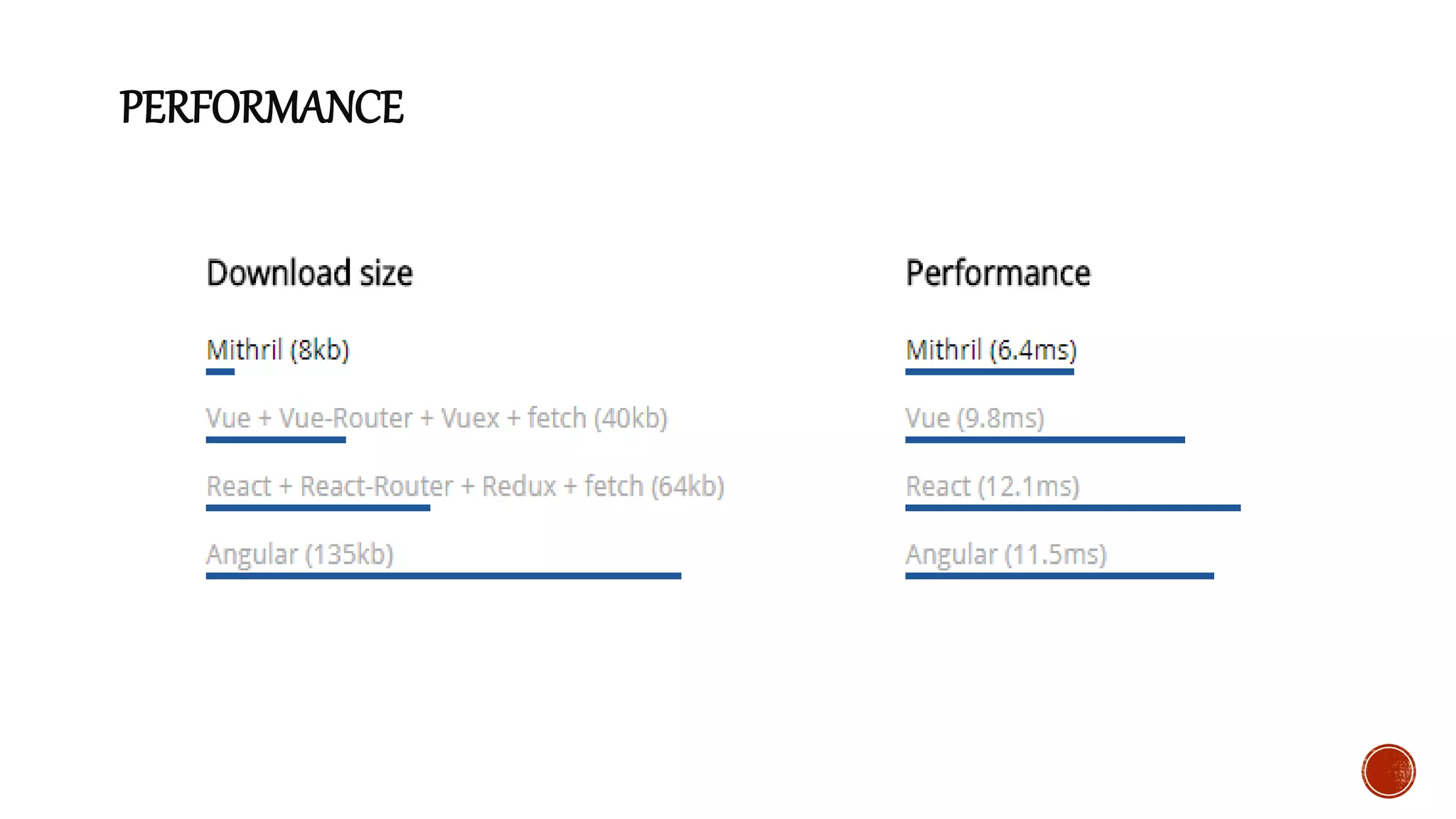This screenshot has height=819, width=1456.
Task: Click the Performance chart heading
Action: (x=997, y=273)
